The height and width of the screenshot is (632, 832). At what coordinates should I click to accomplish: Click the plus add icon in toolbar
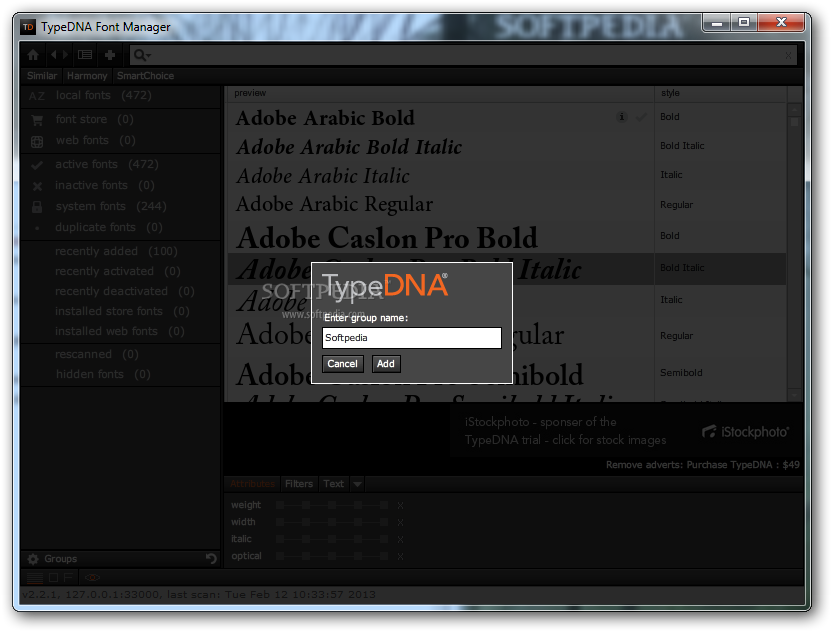pos(110,55)
